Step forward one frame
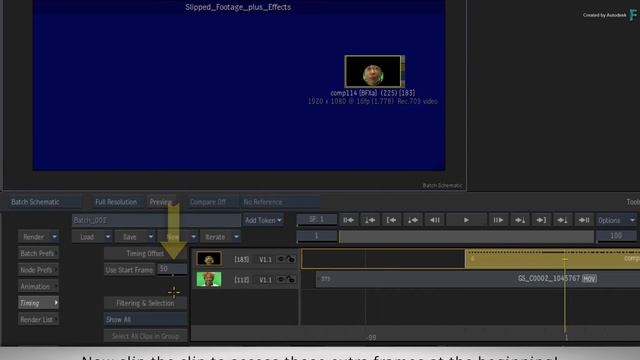Image resolution: width=640 pixels, height=360 pixels. (498, 220)
